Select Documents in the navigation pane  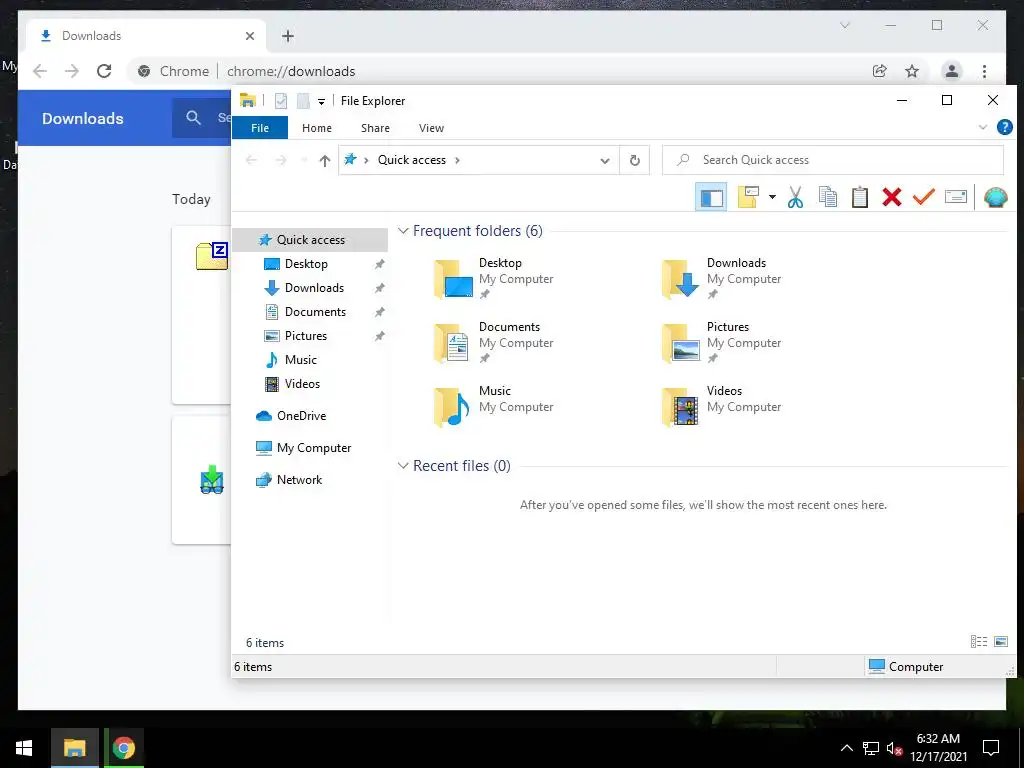pos(315,312)
